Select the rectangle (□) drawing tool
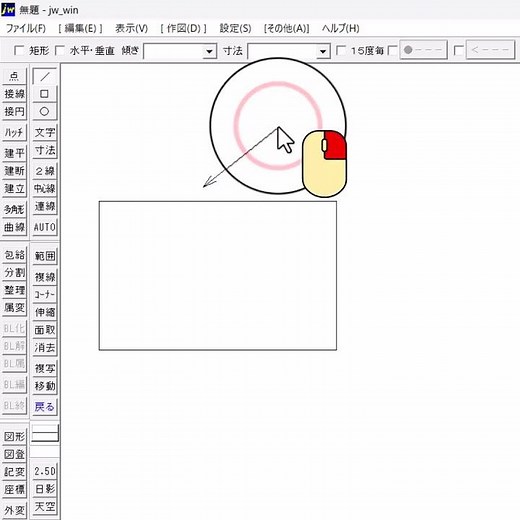Screen dimensions: 520x520 45,94
